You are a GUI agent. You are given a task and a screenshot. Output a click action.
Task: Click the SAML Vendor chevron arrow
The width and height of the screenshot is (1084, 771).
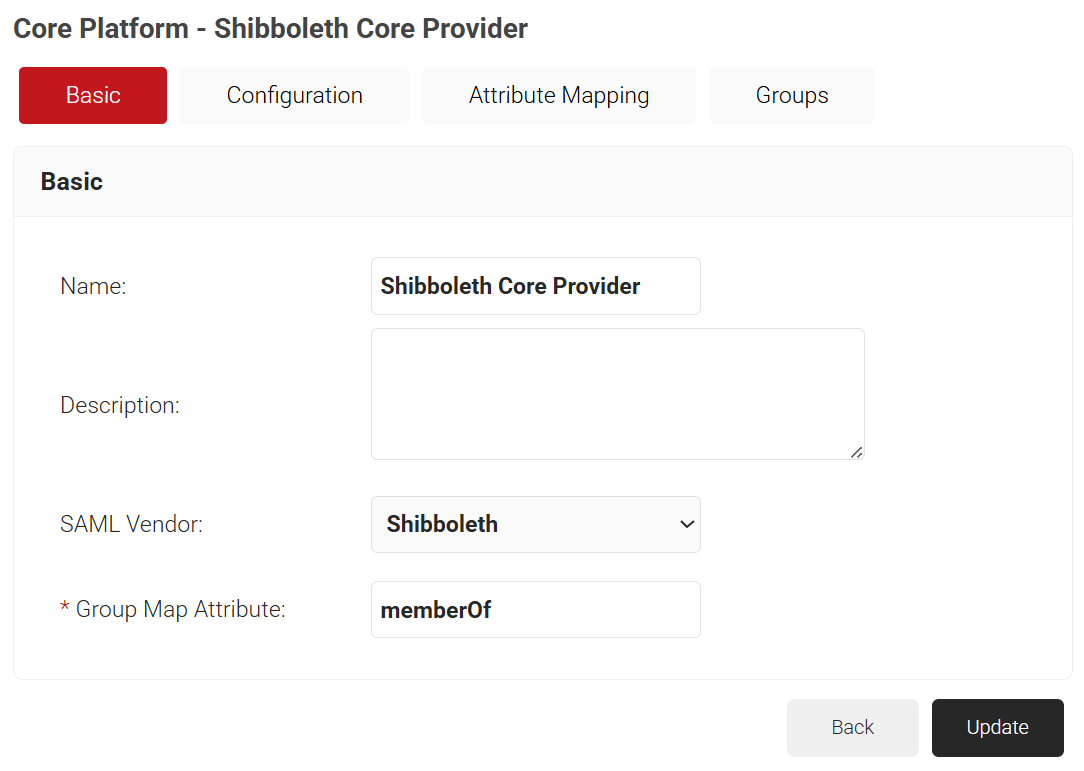coord(687,524)
